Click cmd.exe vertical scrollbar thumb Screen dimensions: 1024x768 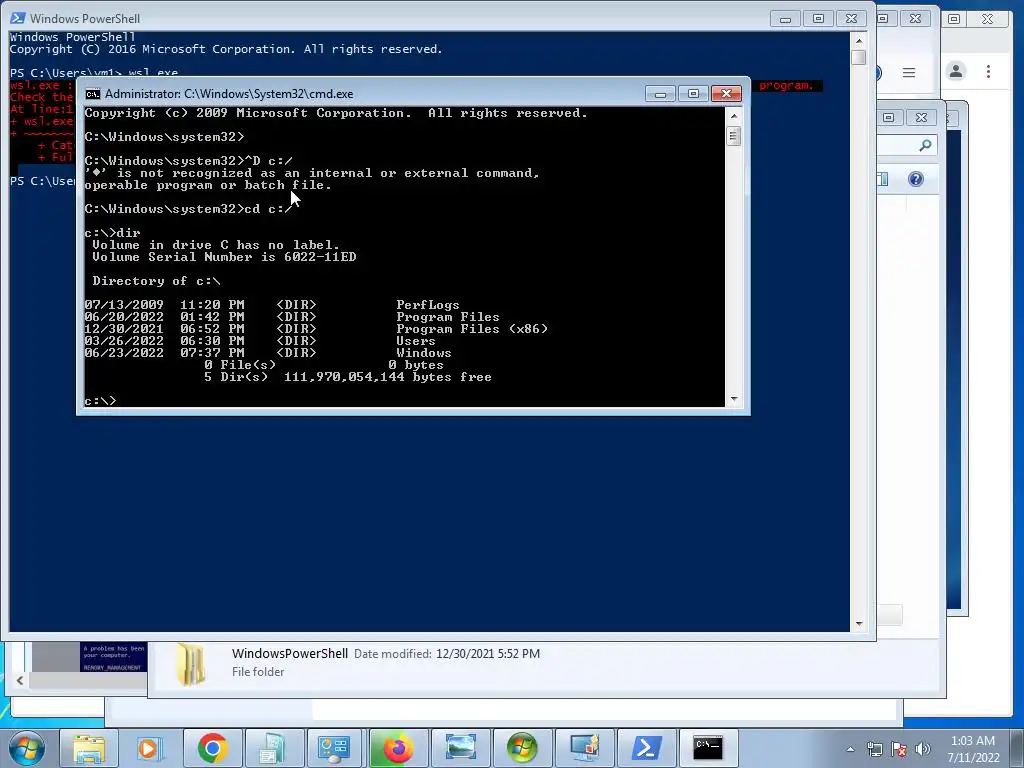click(734, 136)
